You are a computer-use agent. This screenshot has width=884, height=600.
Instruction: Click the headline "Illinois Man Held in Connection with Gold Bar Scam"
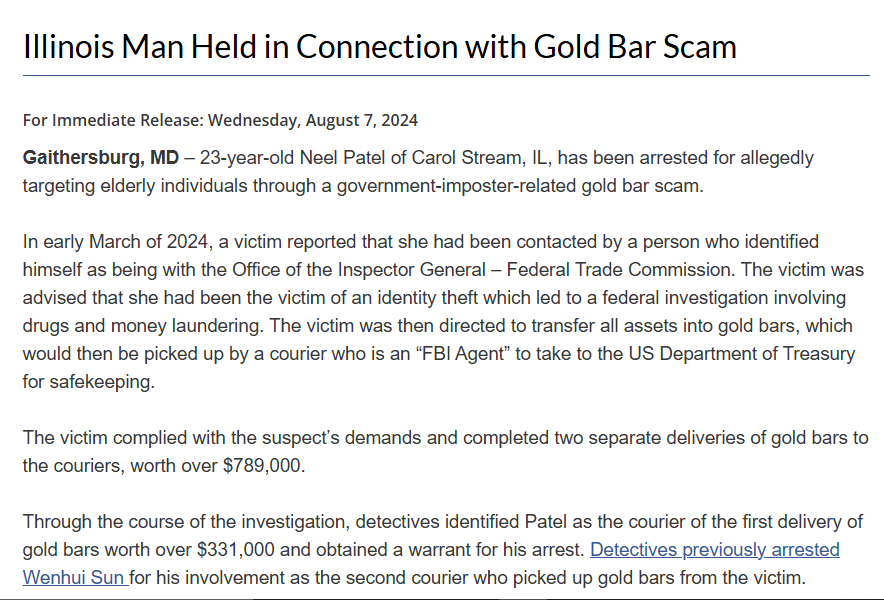(379, 46)
